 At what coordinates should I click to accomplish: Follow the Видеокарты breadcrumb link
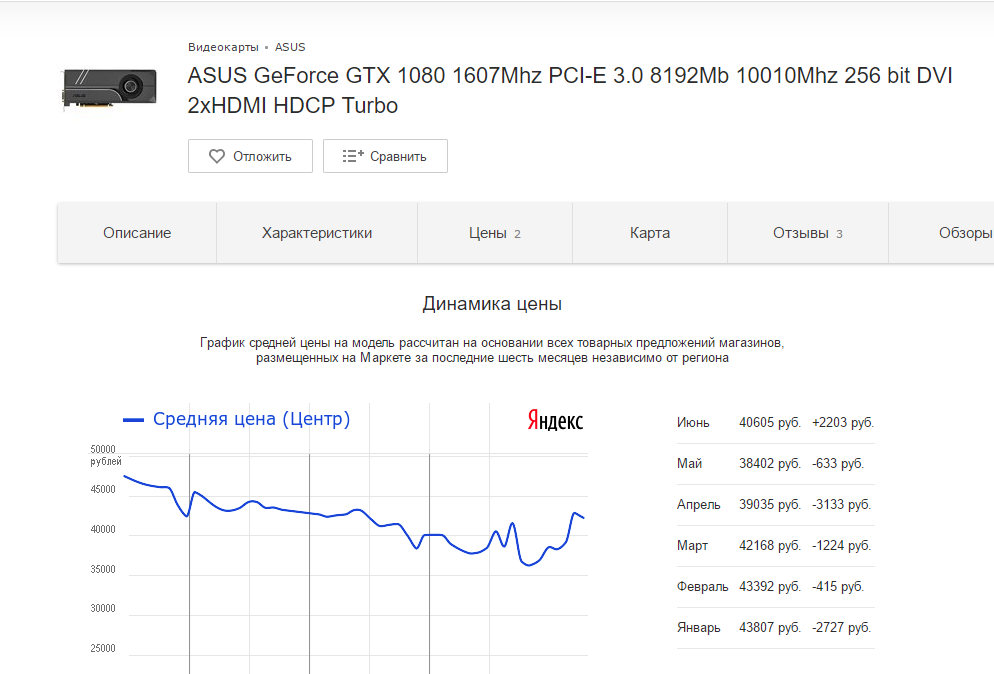tap(223, 47)
